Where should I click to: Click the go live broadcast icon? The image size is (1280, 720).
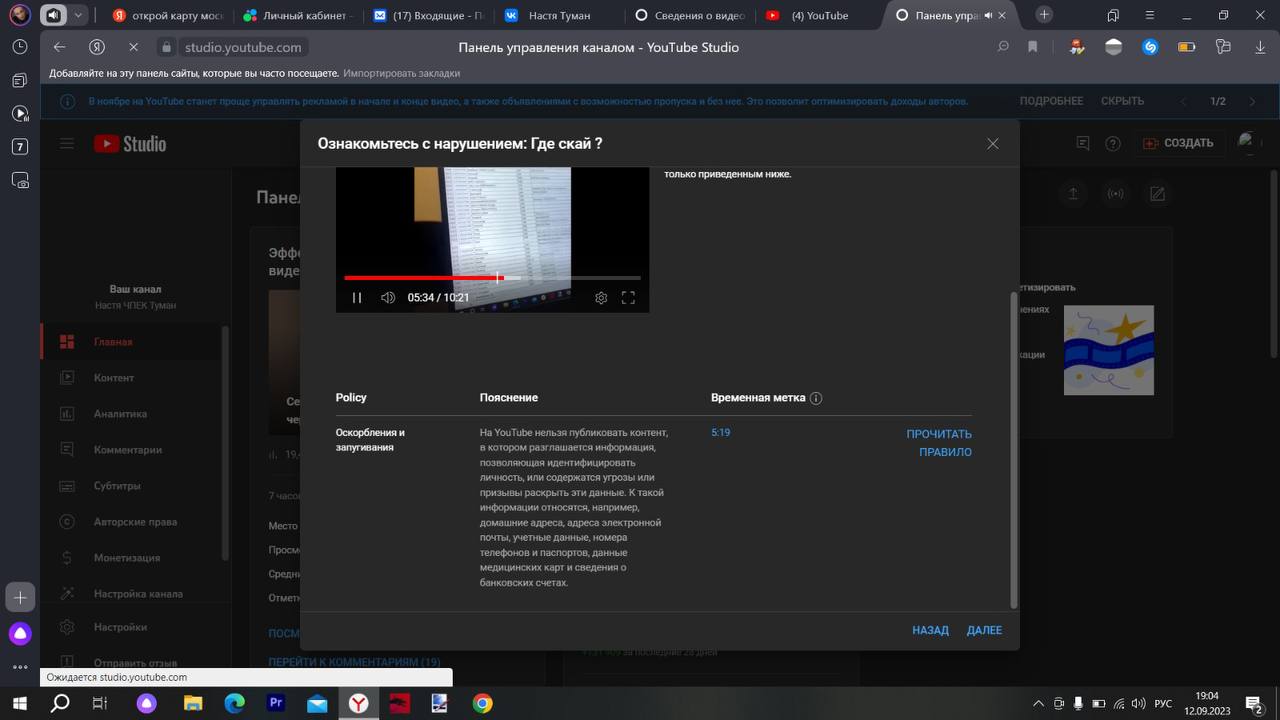click(x=1115, y=194)
